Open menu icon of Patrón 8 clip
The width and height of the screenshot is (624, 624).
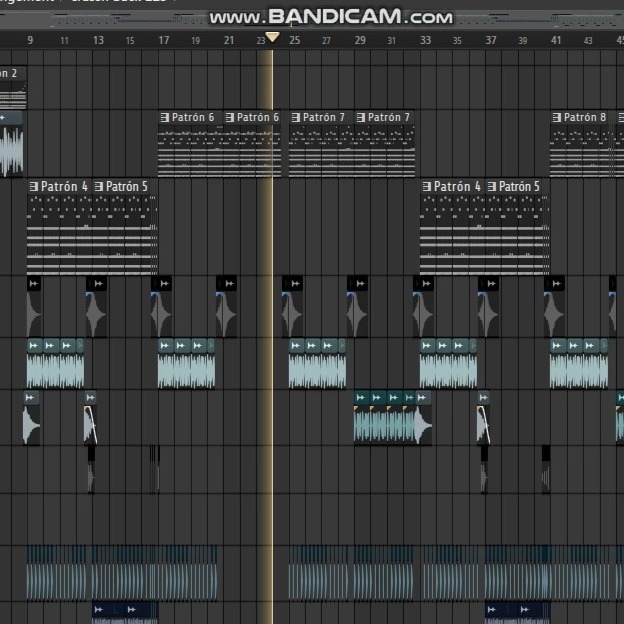pyautogui.click(x=557, y=117)
